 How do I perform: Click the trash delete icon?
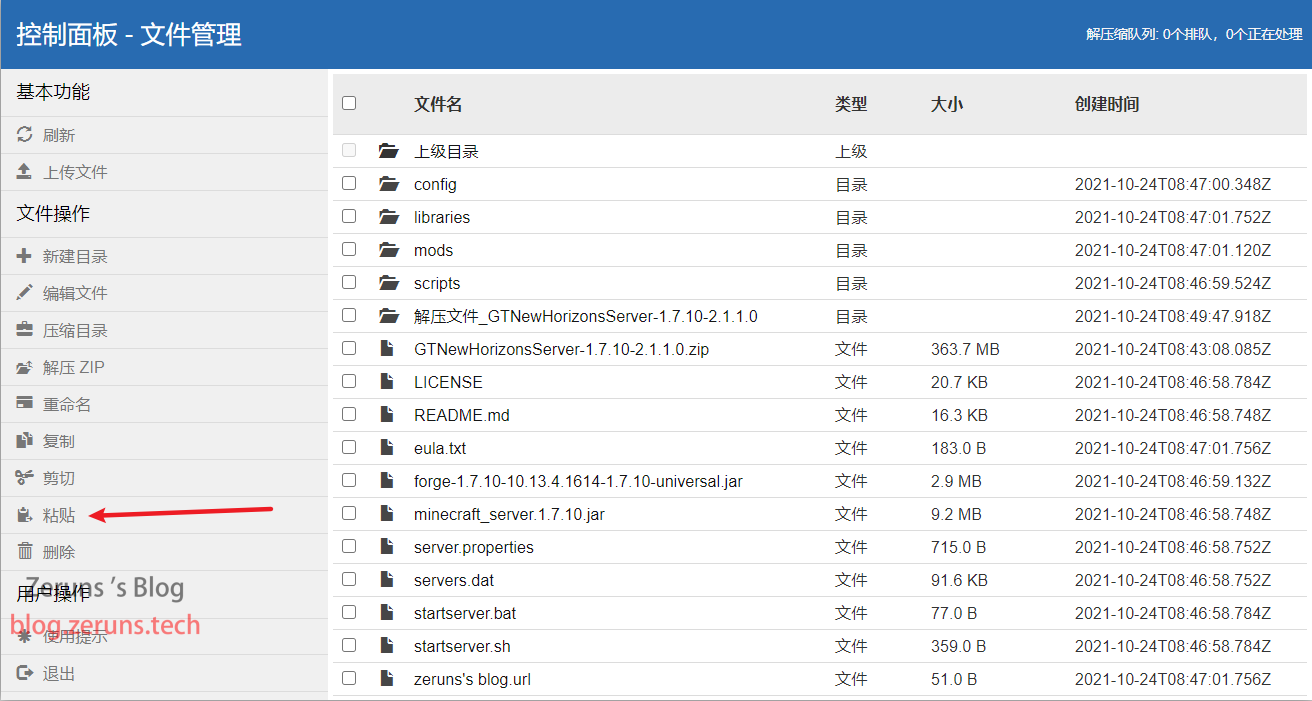tap(25, 552)
